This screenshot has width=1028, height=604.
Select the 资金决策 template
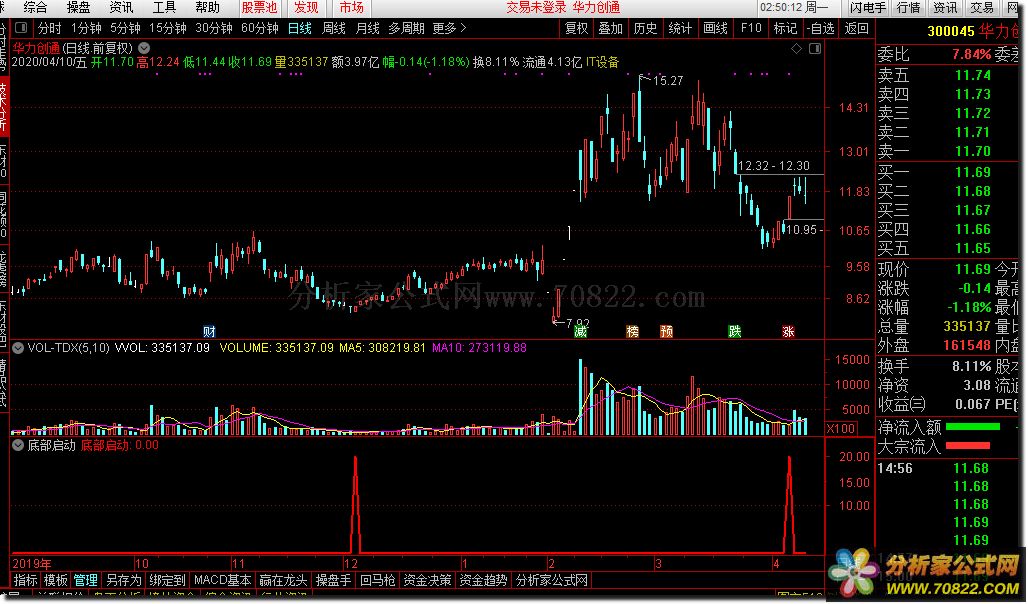pos(427,580)
